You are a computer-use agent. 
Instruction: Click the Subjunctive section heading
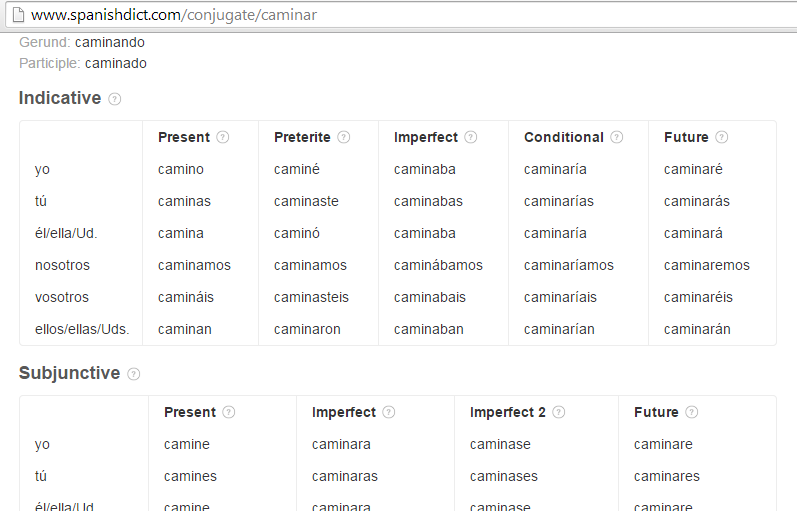click(69, 373)
